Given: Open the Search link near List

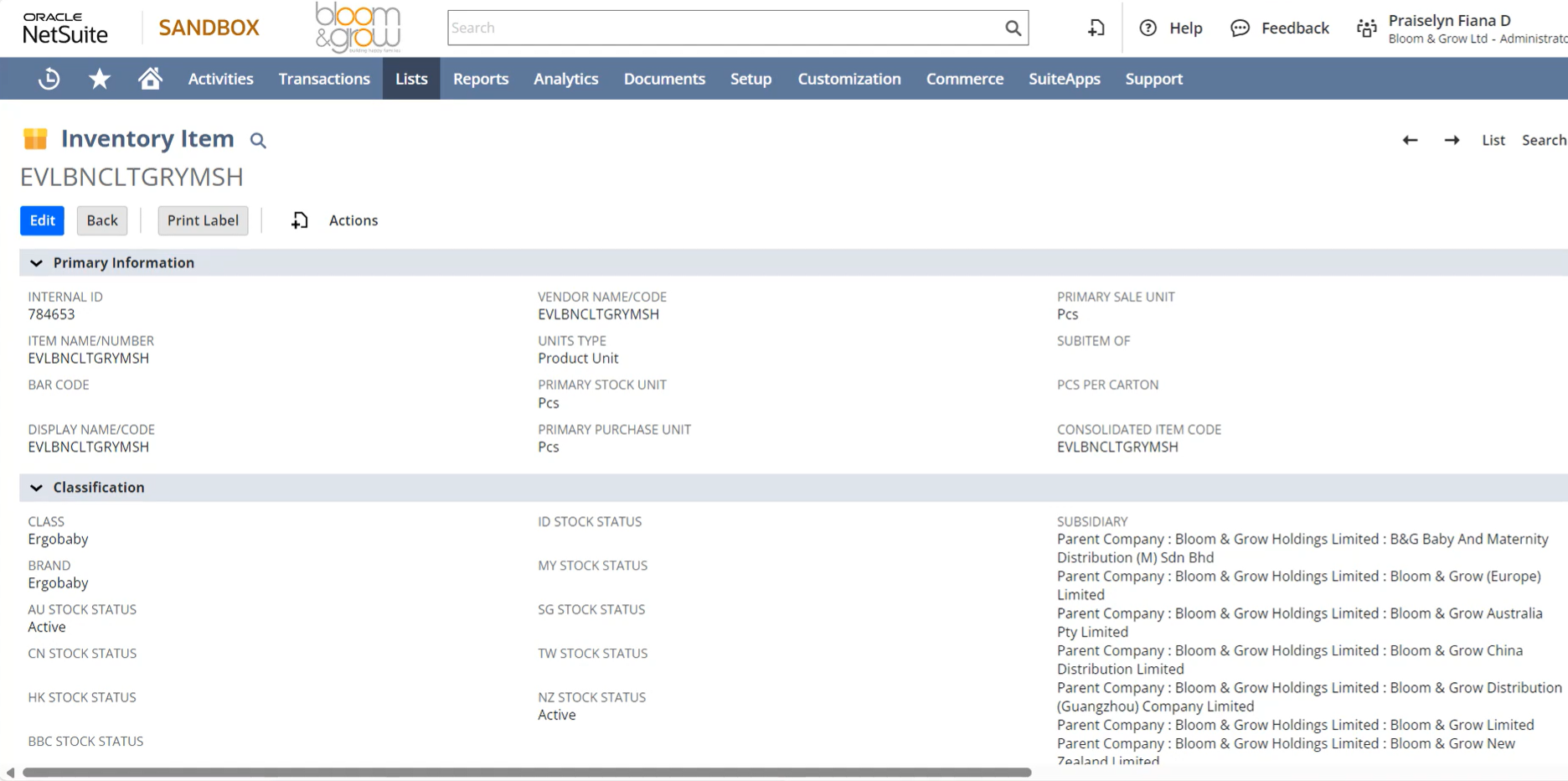Looking at the screenshot, I should click(1544, 140).
